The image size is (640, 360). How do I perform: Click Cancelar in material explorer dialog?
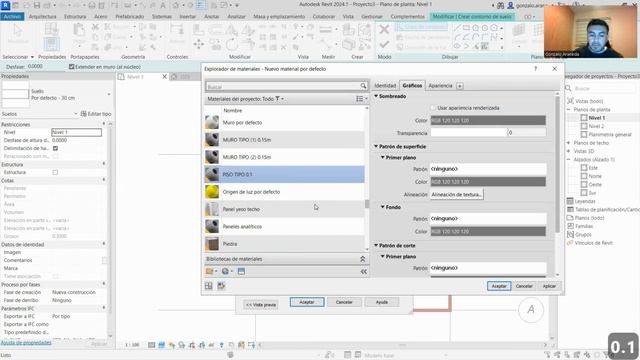[x=524, y=286]
